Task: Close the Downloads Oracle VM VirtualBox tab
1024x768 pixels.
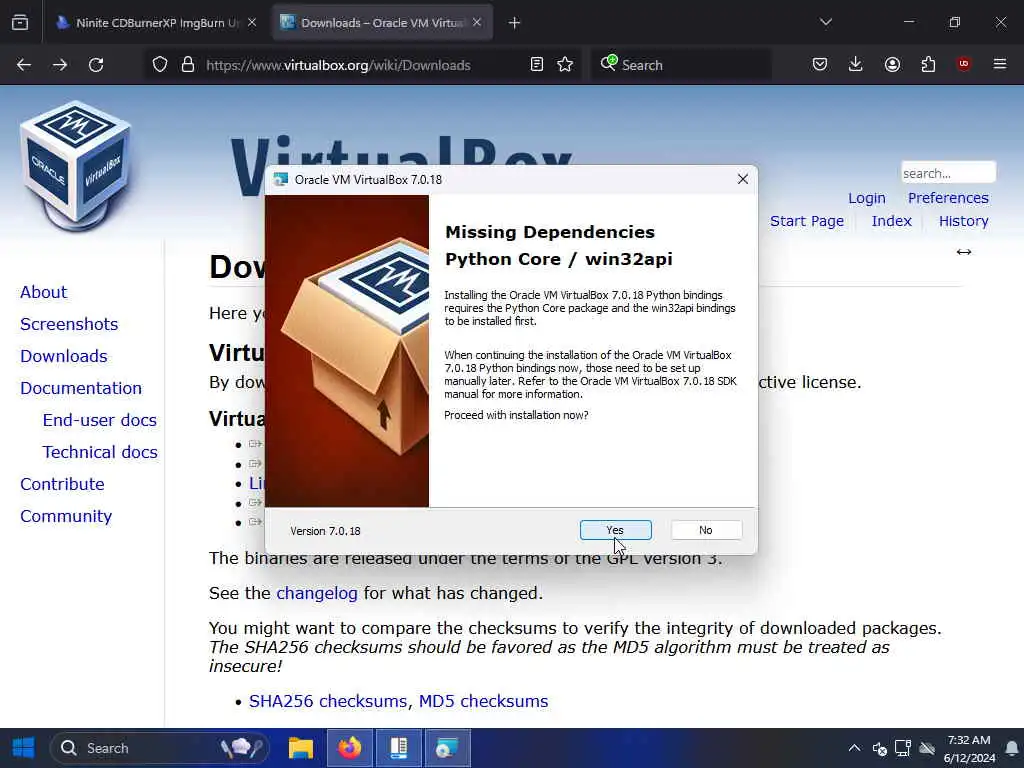Action: (477, 23)
